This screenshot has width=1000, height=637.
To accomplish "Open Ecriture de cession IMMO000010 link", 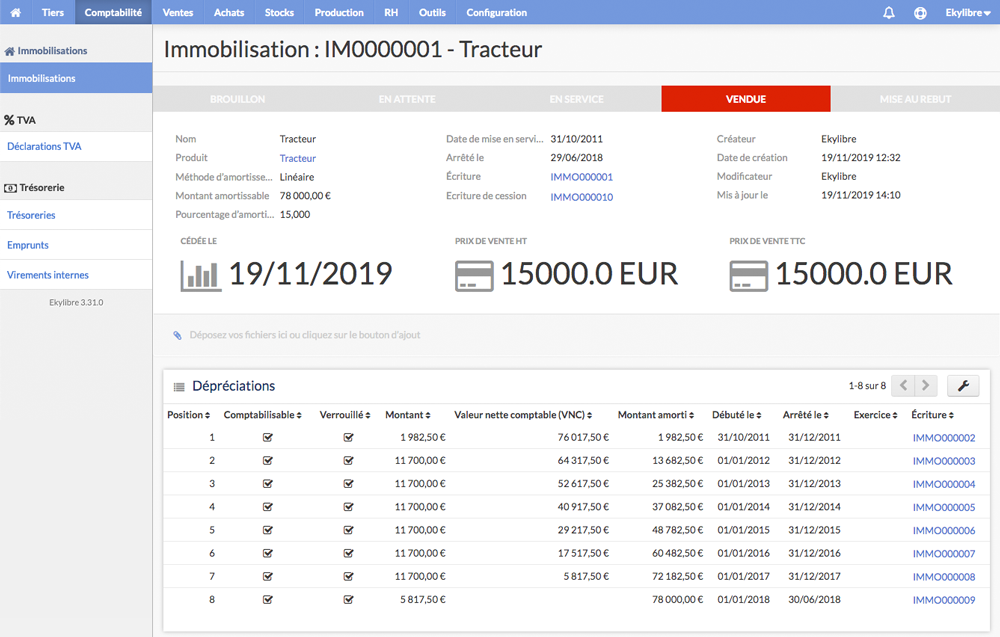I will (582, 197).
